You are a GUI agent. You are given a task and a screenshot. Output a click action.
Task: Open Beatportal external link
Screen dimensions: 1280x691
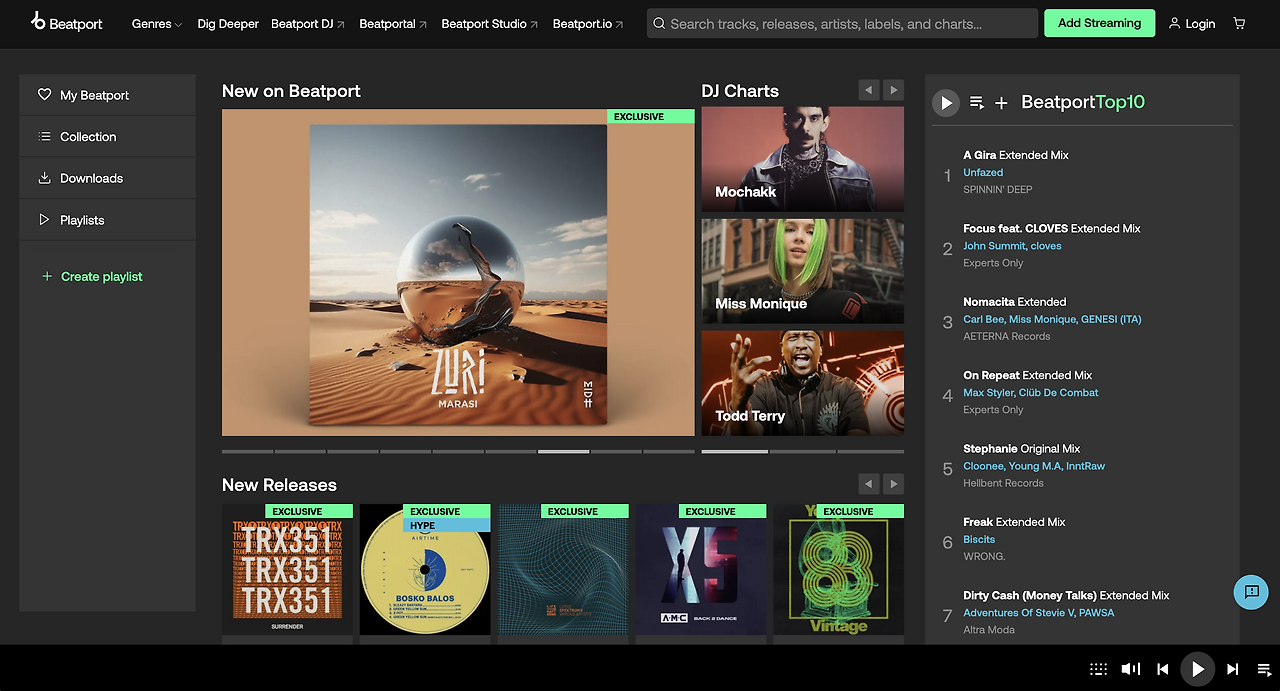[393, 23]
